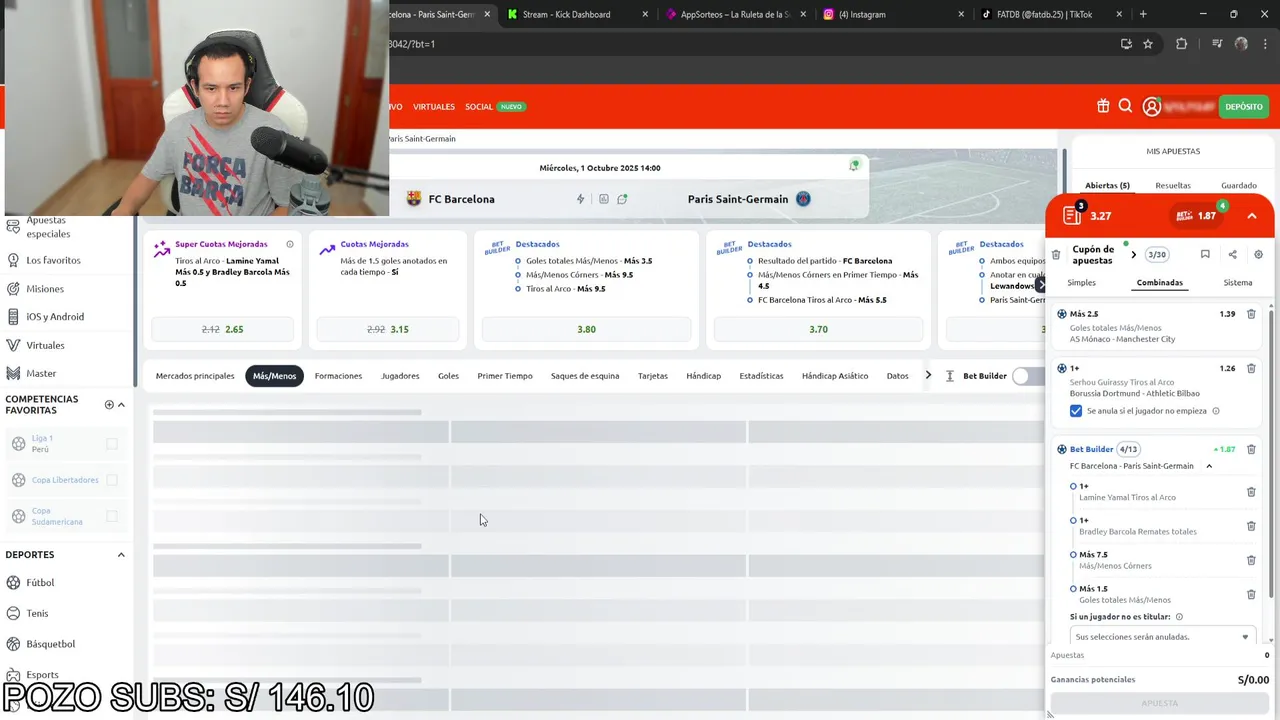The width and height of the screenshot is (1280, 720).
Task: Save the bet slip with bookmark icon
Action: tap(1205, 255)
